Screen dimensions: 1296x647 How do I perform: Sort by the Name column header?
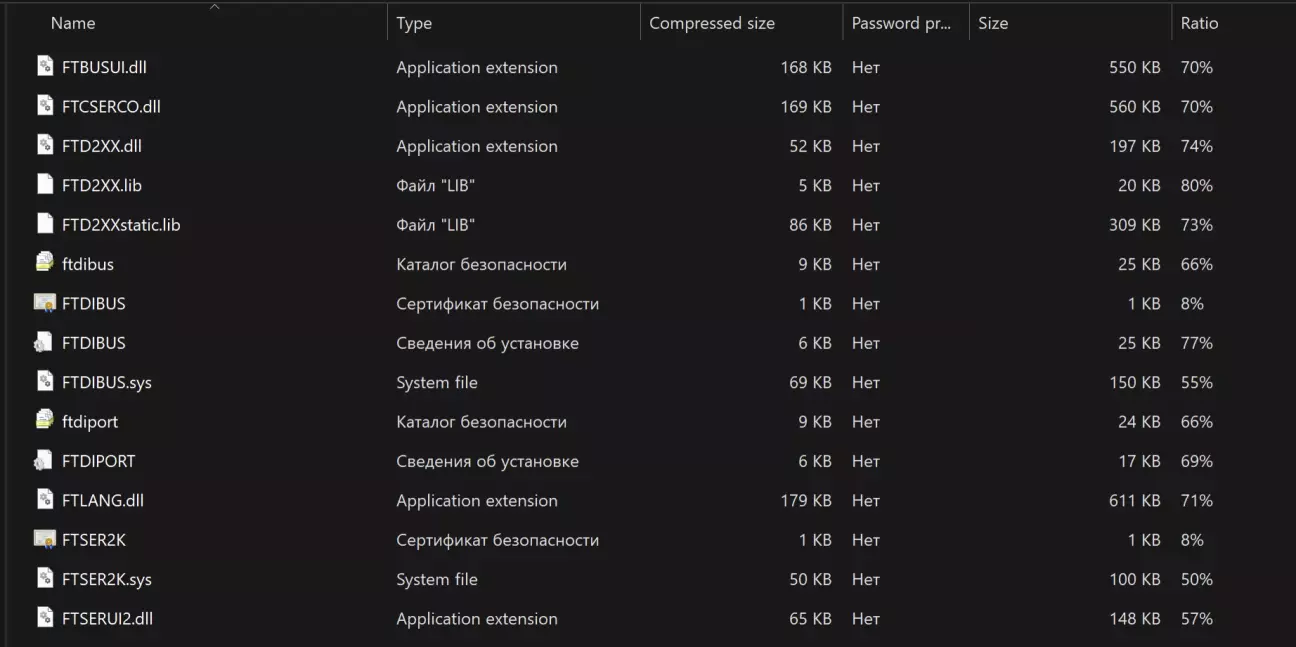click(73, 23)
